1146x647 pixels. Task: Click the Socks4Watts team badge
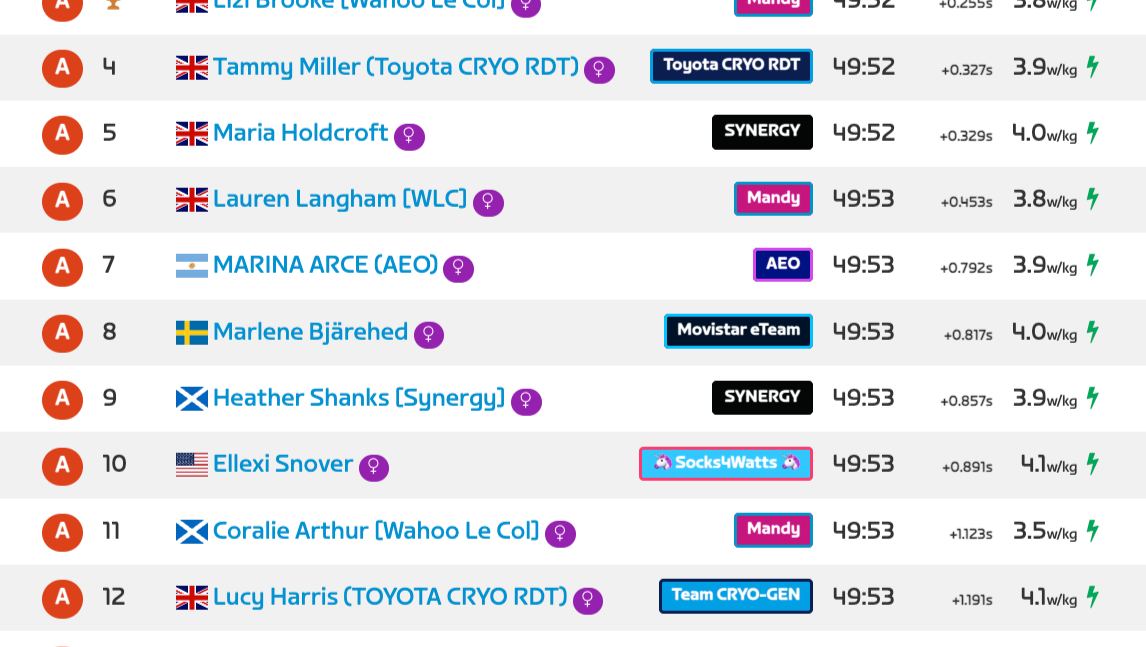tap(726, 464)
